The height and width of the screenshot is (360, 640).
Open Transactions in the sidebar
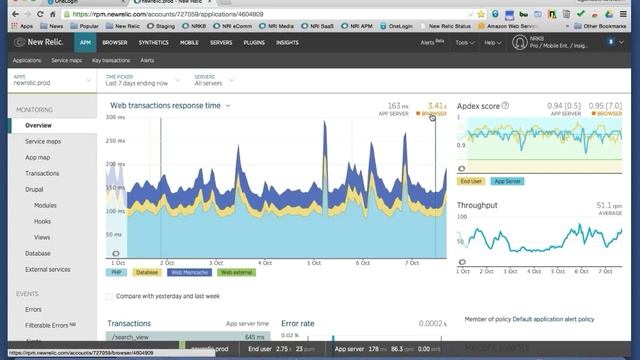(x=42, y=173)
